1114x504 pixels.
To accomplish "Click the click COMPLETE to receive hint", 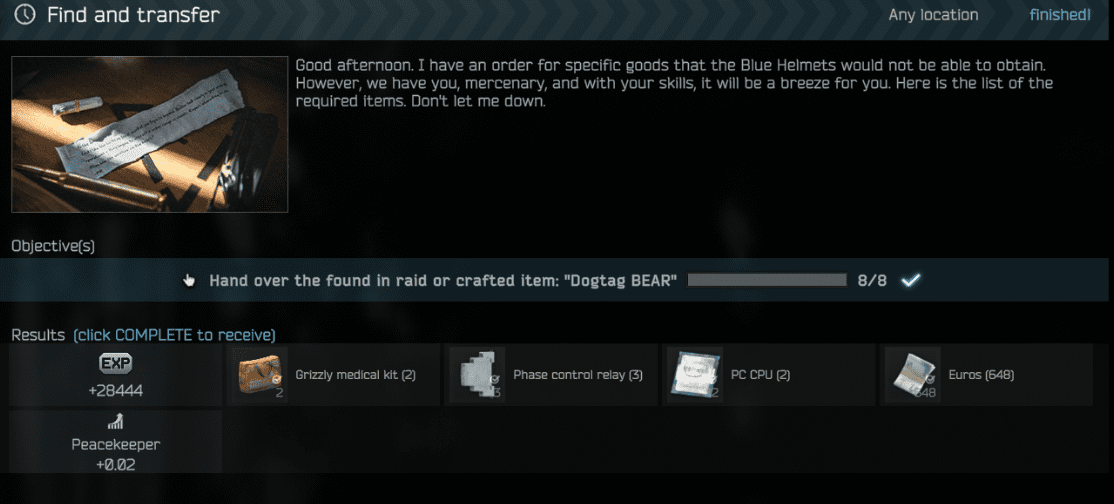I will click(175, 335).
